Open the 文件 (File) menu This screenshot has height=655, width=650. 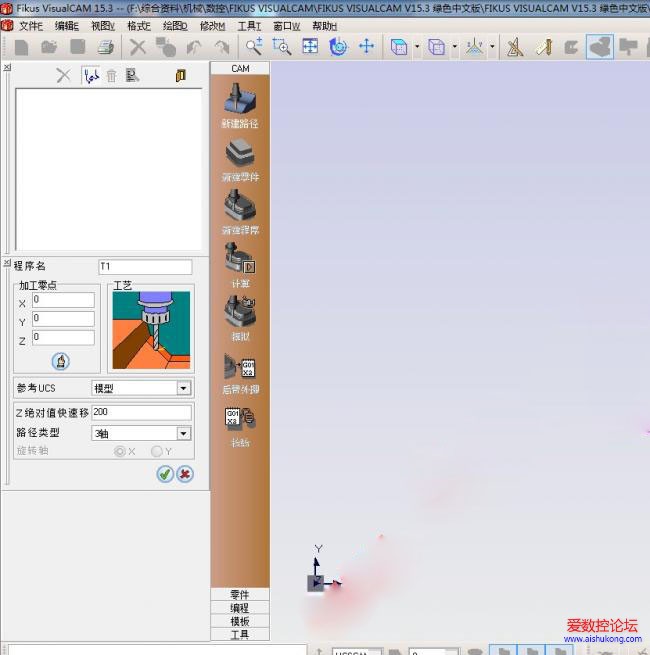[x=30, y=26]
